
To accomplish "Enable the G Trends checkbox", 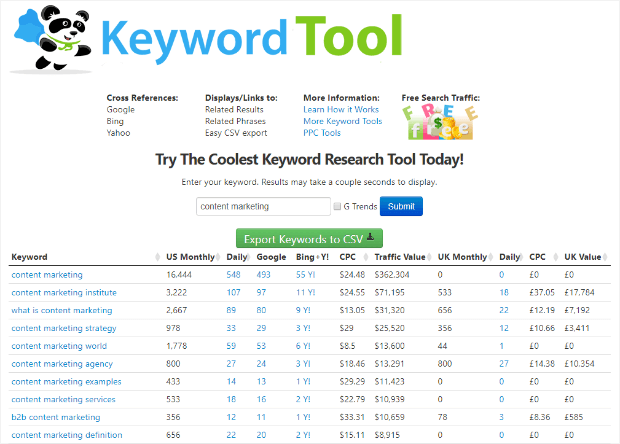I will pos(337,206).
